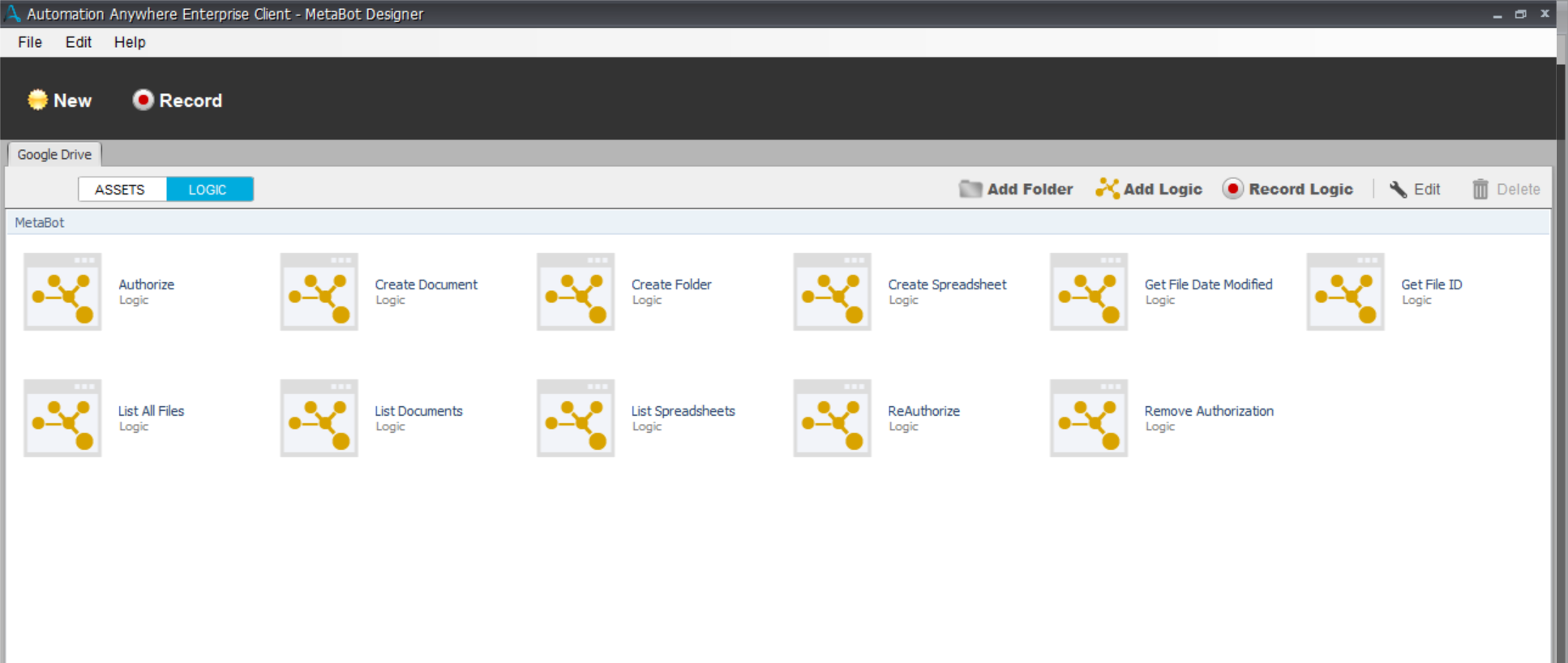Click the Record Logic label

tap(1300, 189)
